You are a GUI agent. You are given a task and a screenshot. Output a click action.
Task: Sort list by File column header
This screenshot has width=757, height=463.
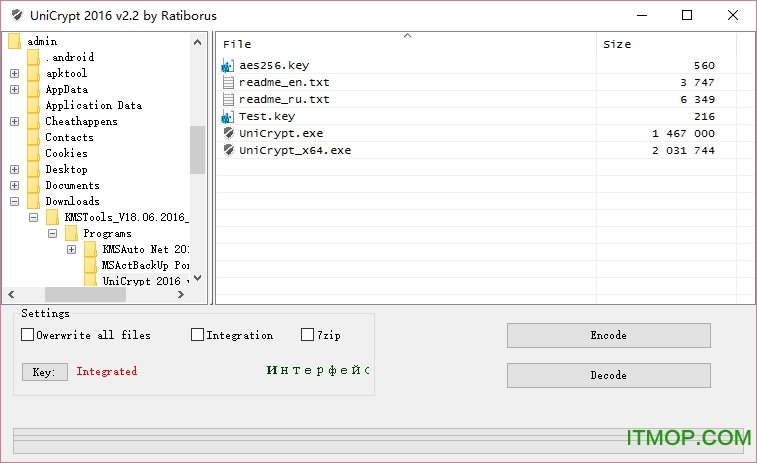pos(400,44)
